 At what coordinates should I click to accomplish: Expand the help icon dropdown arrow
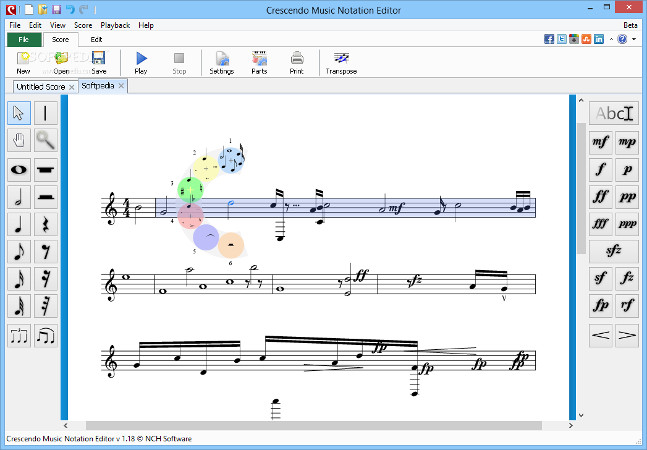pos(634,39)
